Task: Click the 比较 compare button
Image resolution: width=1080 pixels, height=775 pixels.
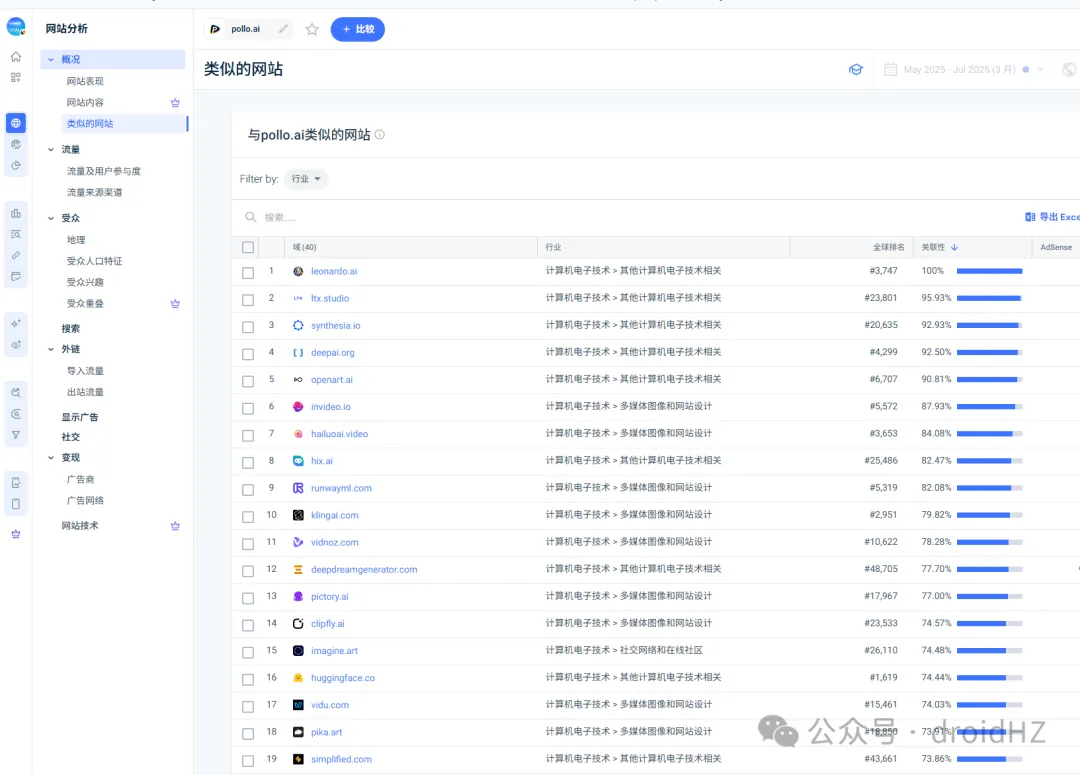Action: pyautogui.click(x=357, y=30)
